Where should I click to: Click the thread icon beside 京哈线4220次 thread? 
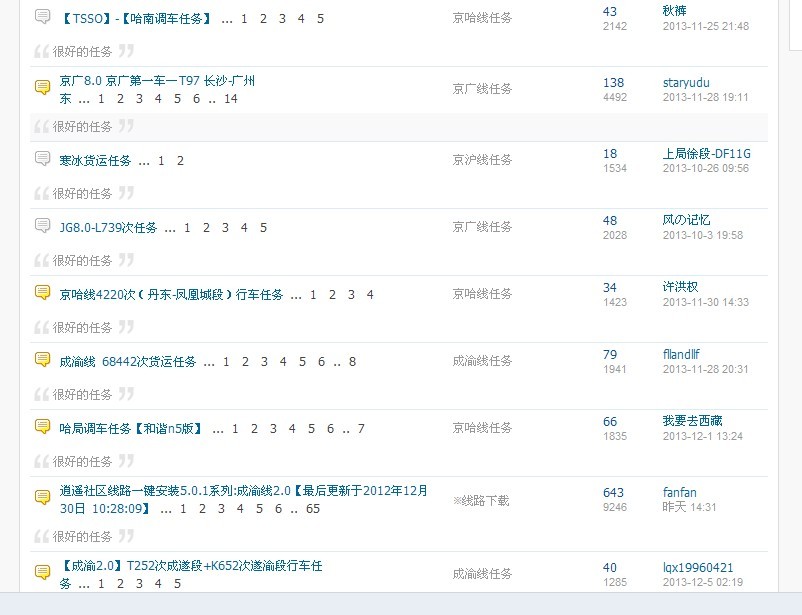(42, 293)
